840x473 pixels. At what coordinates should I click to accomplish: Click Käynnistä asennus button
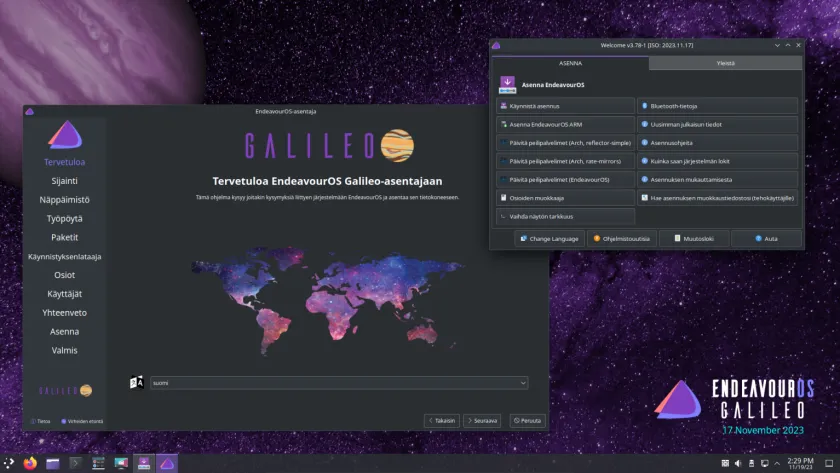pos(565,106)
